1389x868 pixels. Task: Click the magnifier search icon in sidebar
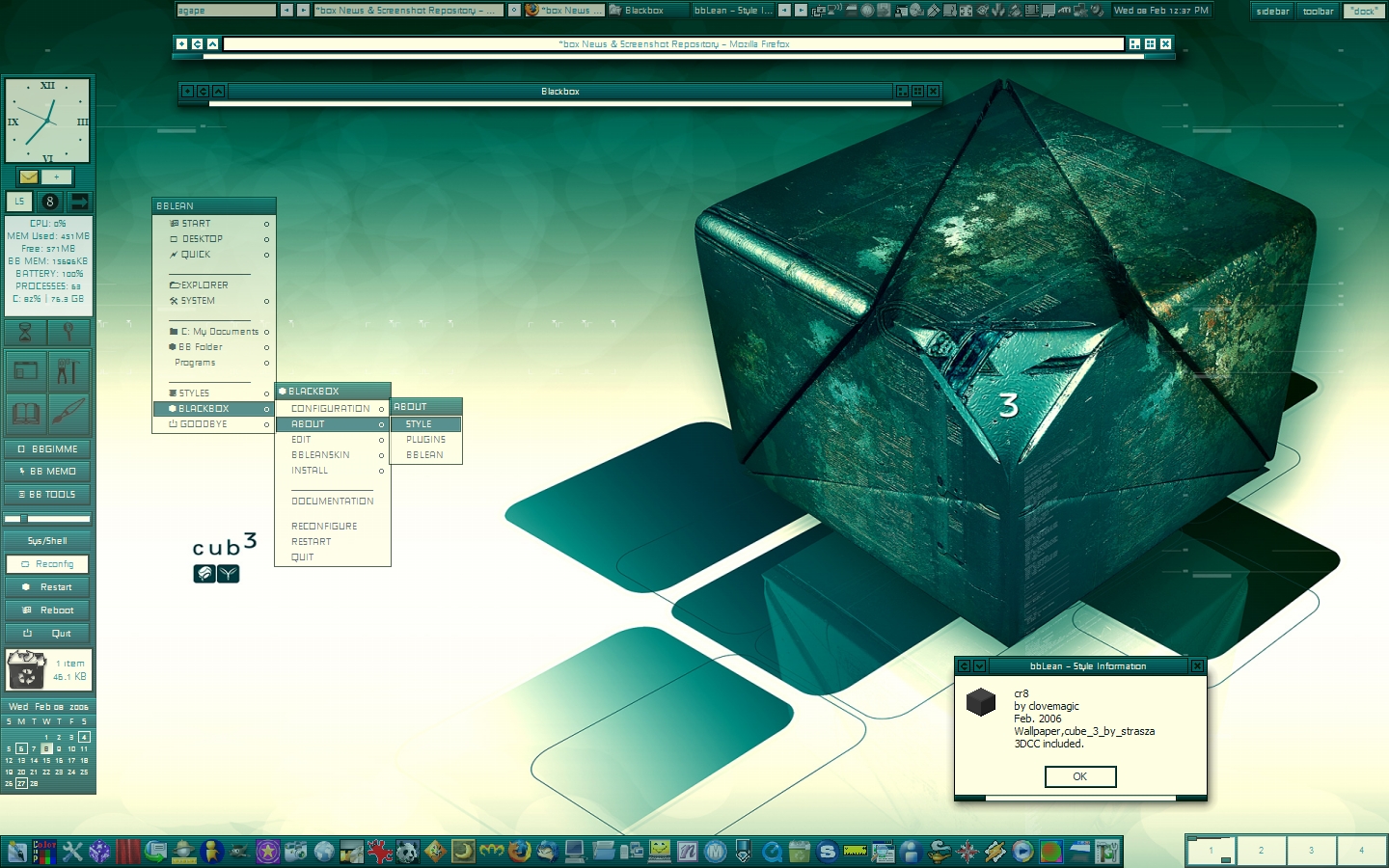(68, 332)
